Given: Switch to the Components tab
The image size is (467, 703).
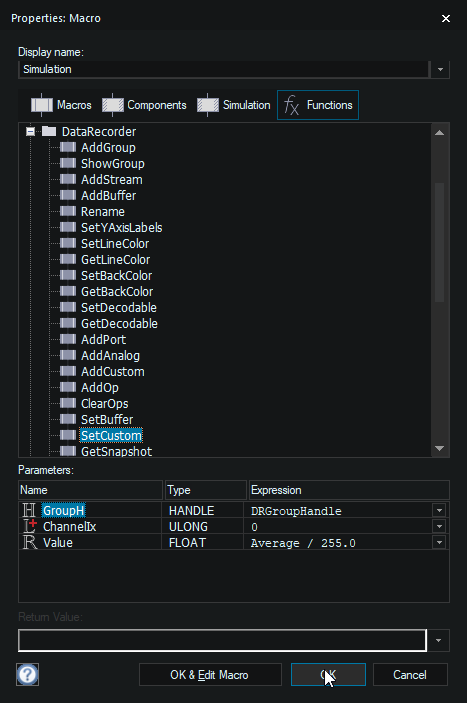Looking at the screenshot, I should 144,105.
